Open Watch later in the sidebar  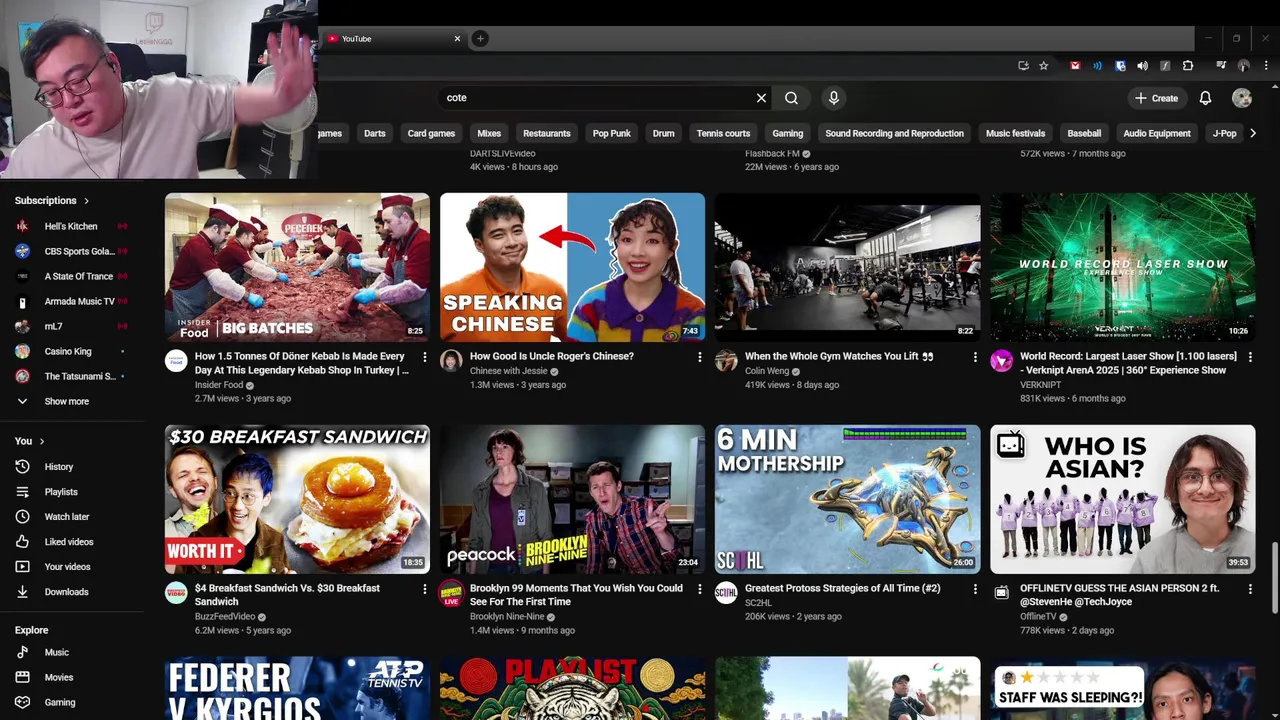point(72,517)
